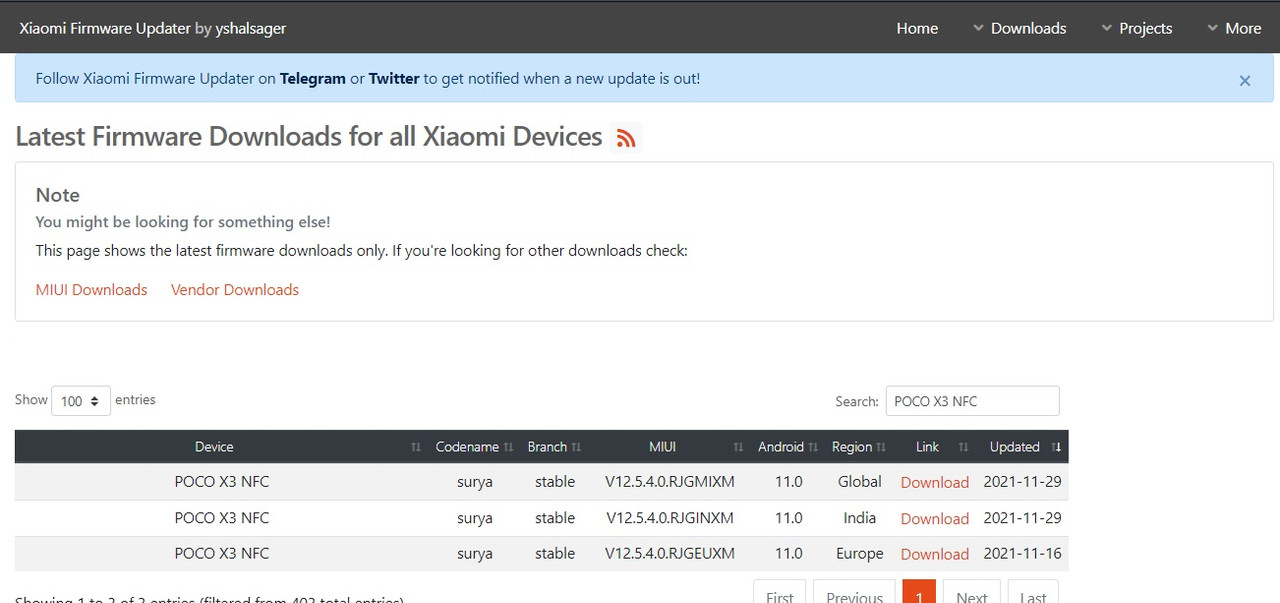Click the Global region cell
Image resolution: width=1280 pixels, height=603 pixels.
point(860,482)
